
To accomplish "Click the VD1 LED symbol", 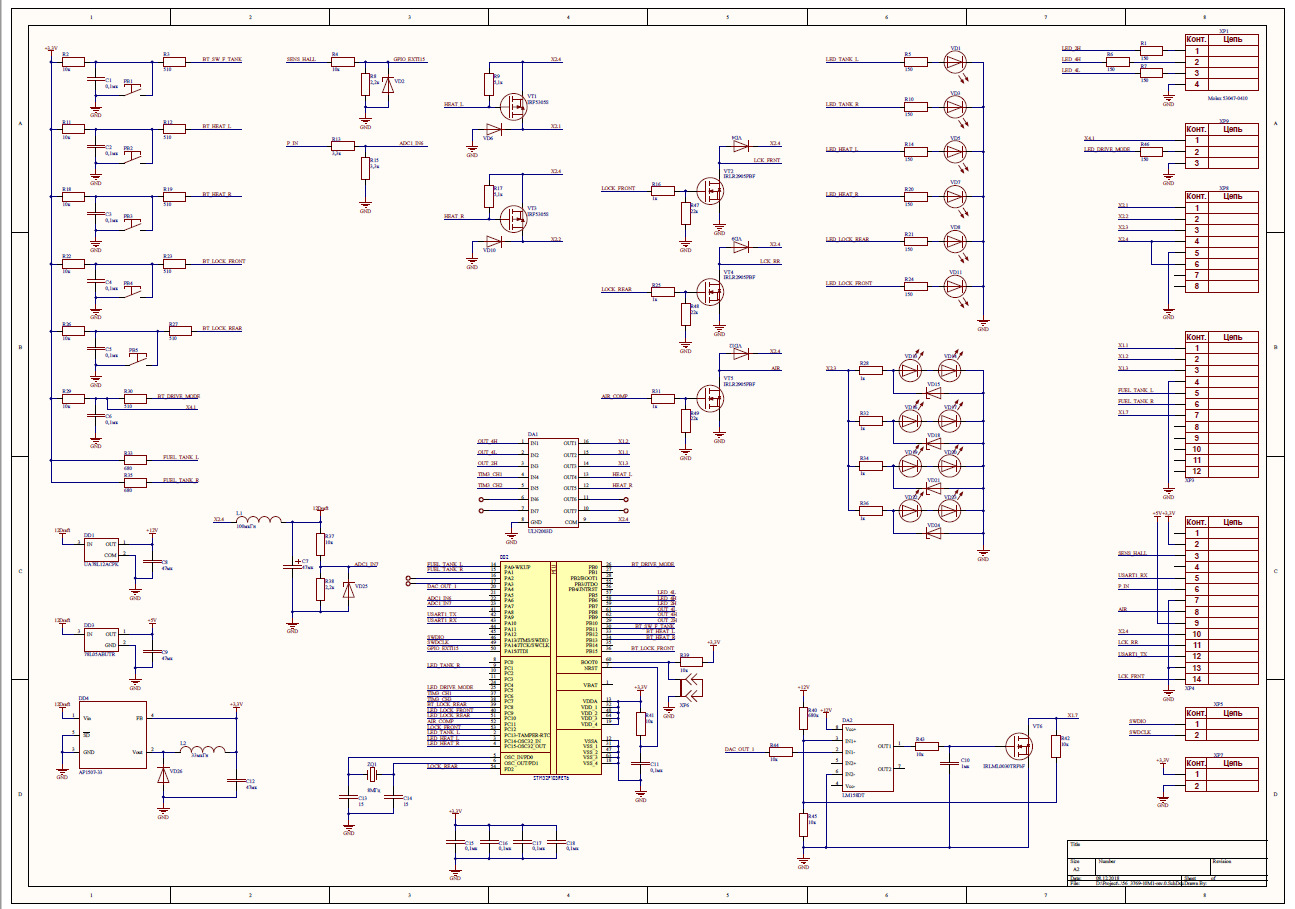I will (955, 61).
